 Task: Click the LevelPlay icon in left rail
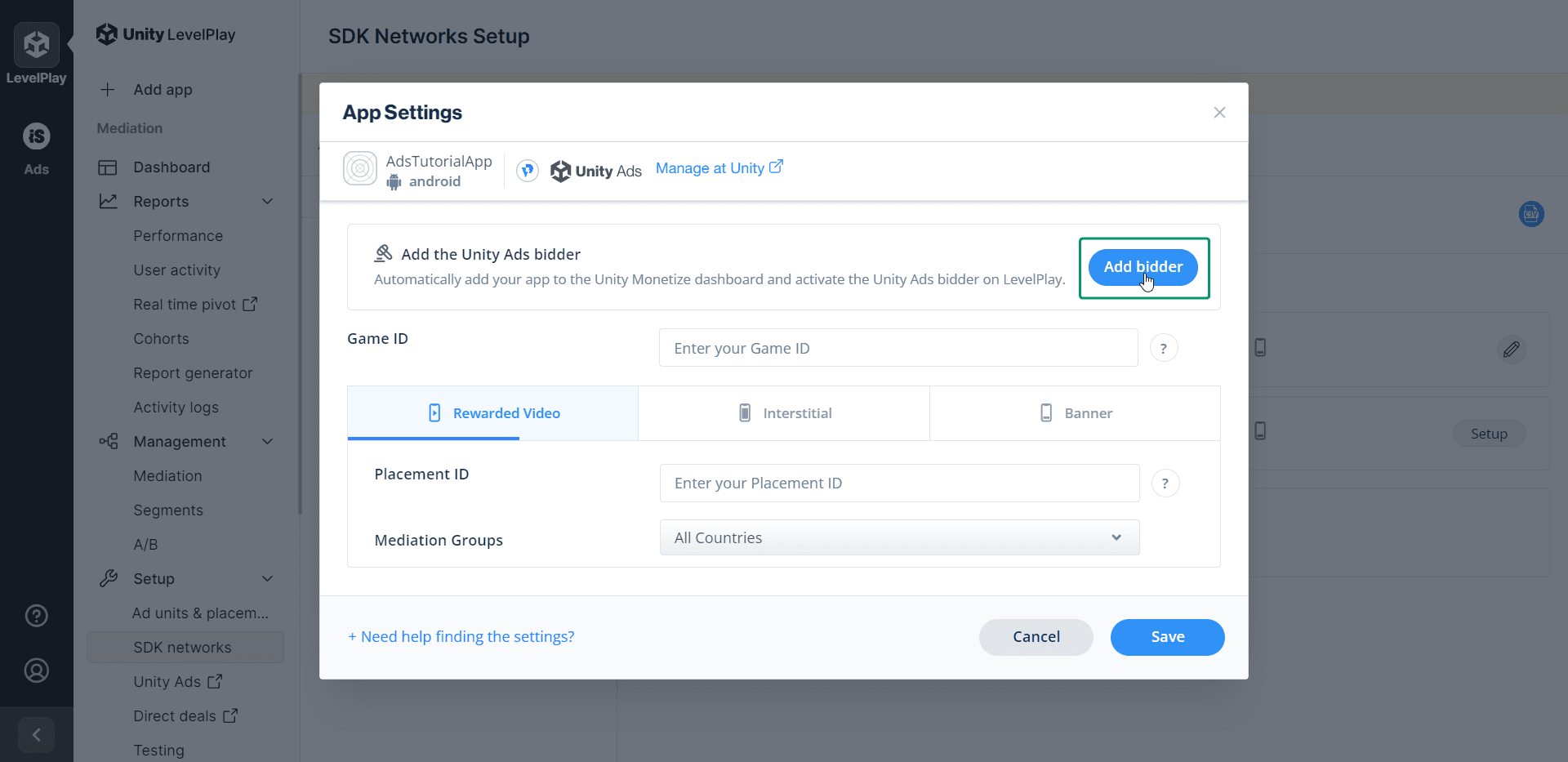[x=36, y=45]
